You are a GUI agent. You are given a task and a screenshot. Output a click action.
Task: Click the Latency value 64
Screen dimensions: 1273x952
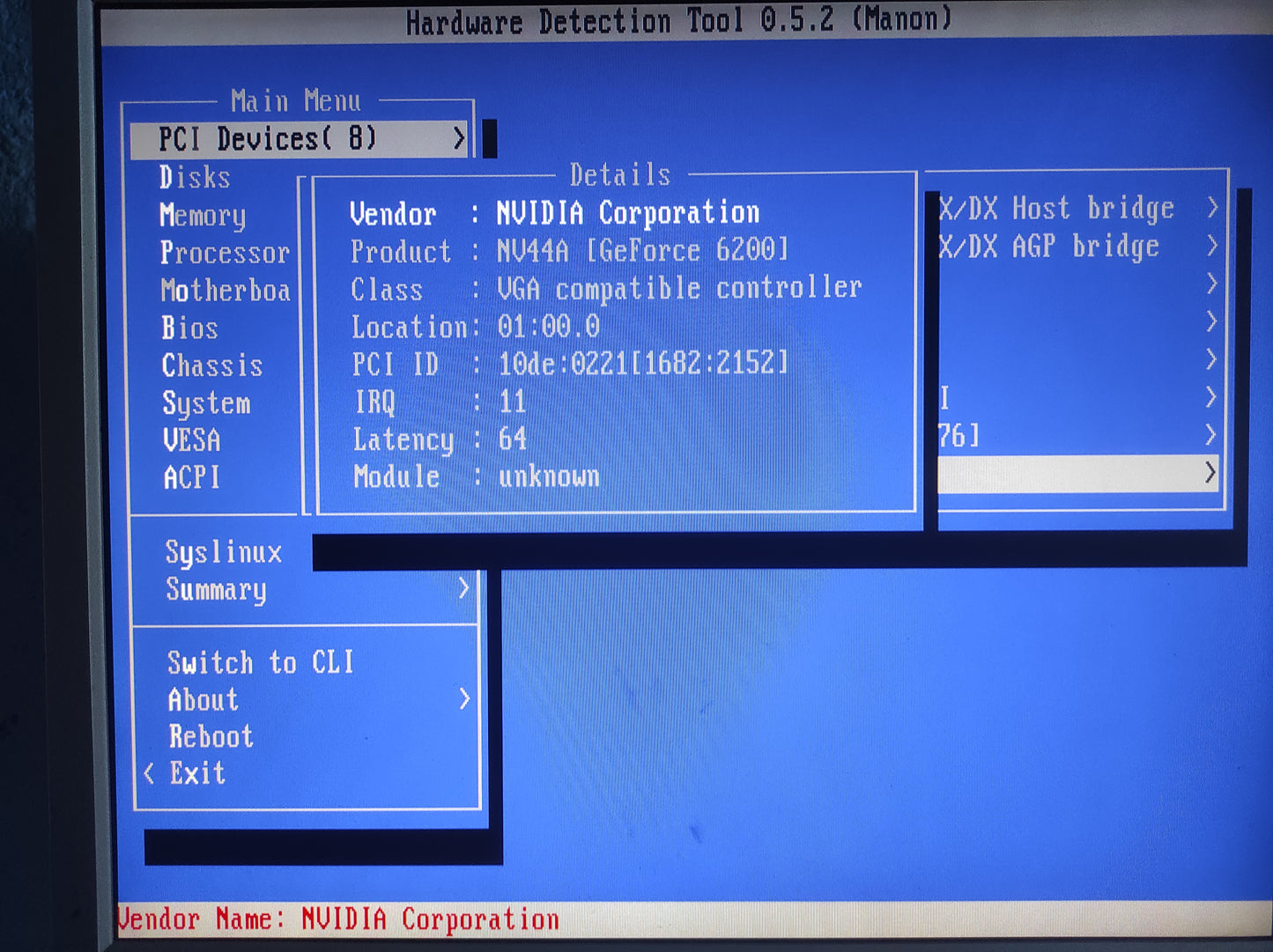pos(513,439)
